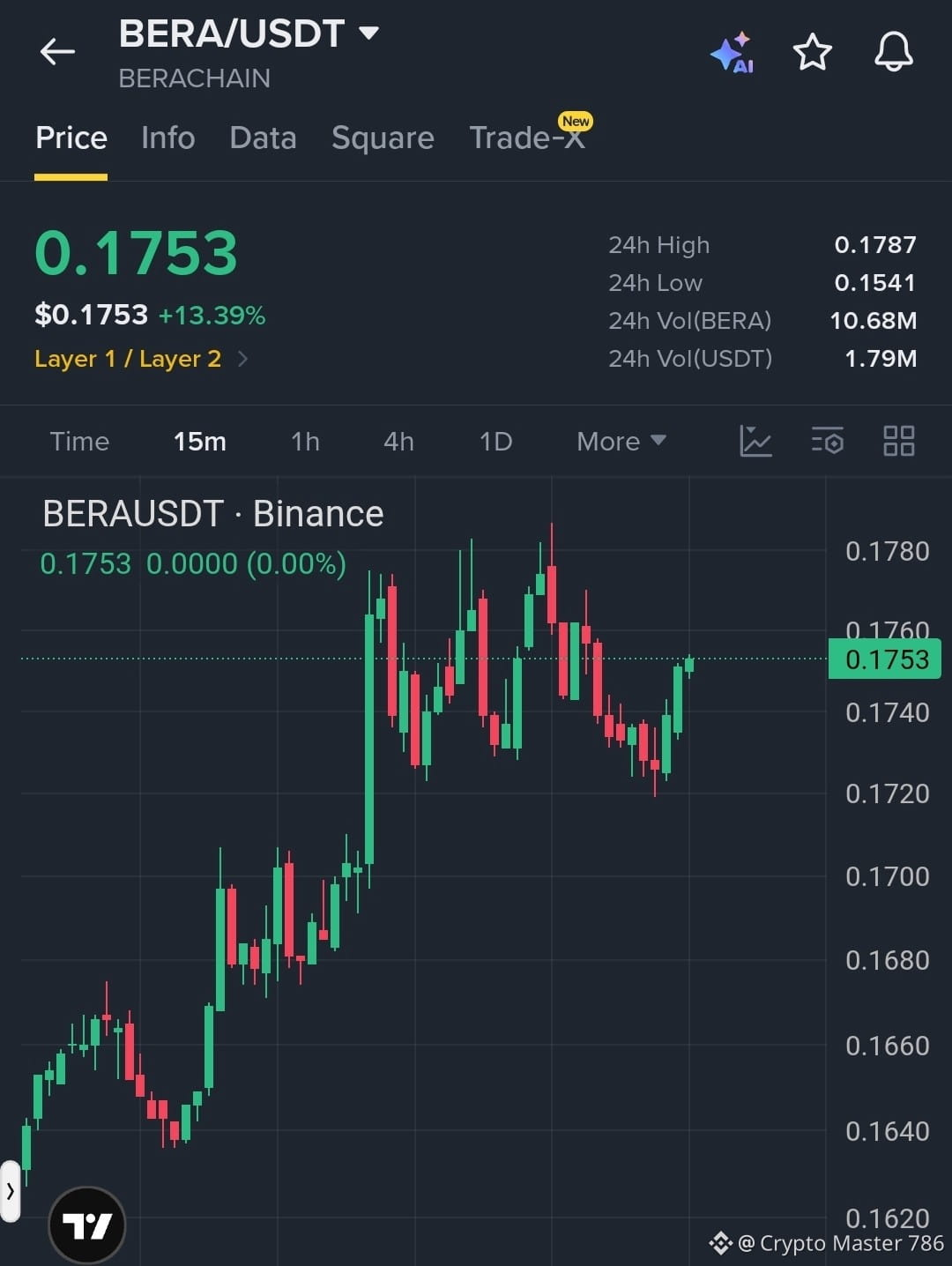Tap the large green 0.1753 price
This screenshot has height=1266, width=952.
pyautogui.click(x=136, y=253)
